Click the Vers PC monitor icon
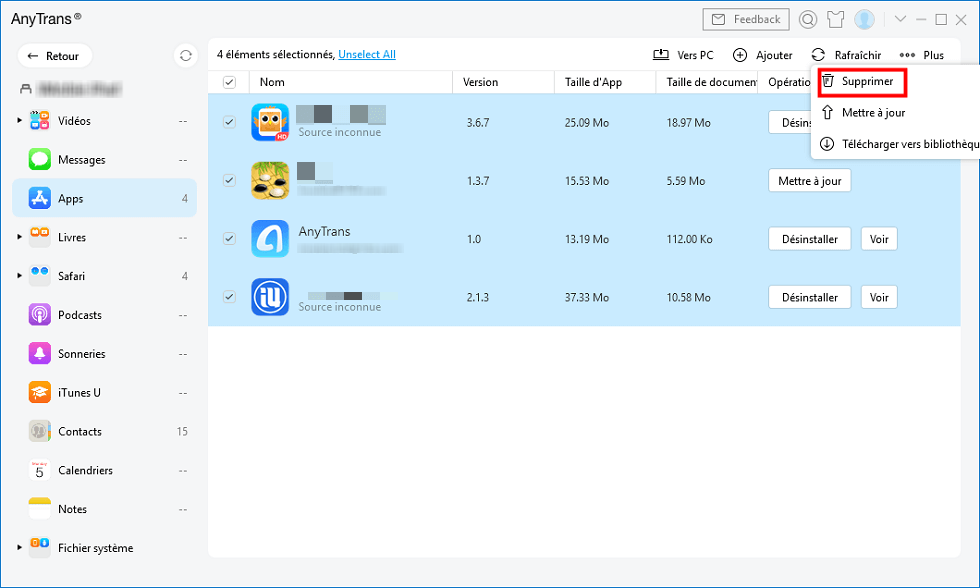This screenshot has width=980, height=588. tap(661, 54)
